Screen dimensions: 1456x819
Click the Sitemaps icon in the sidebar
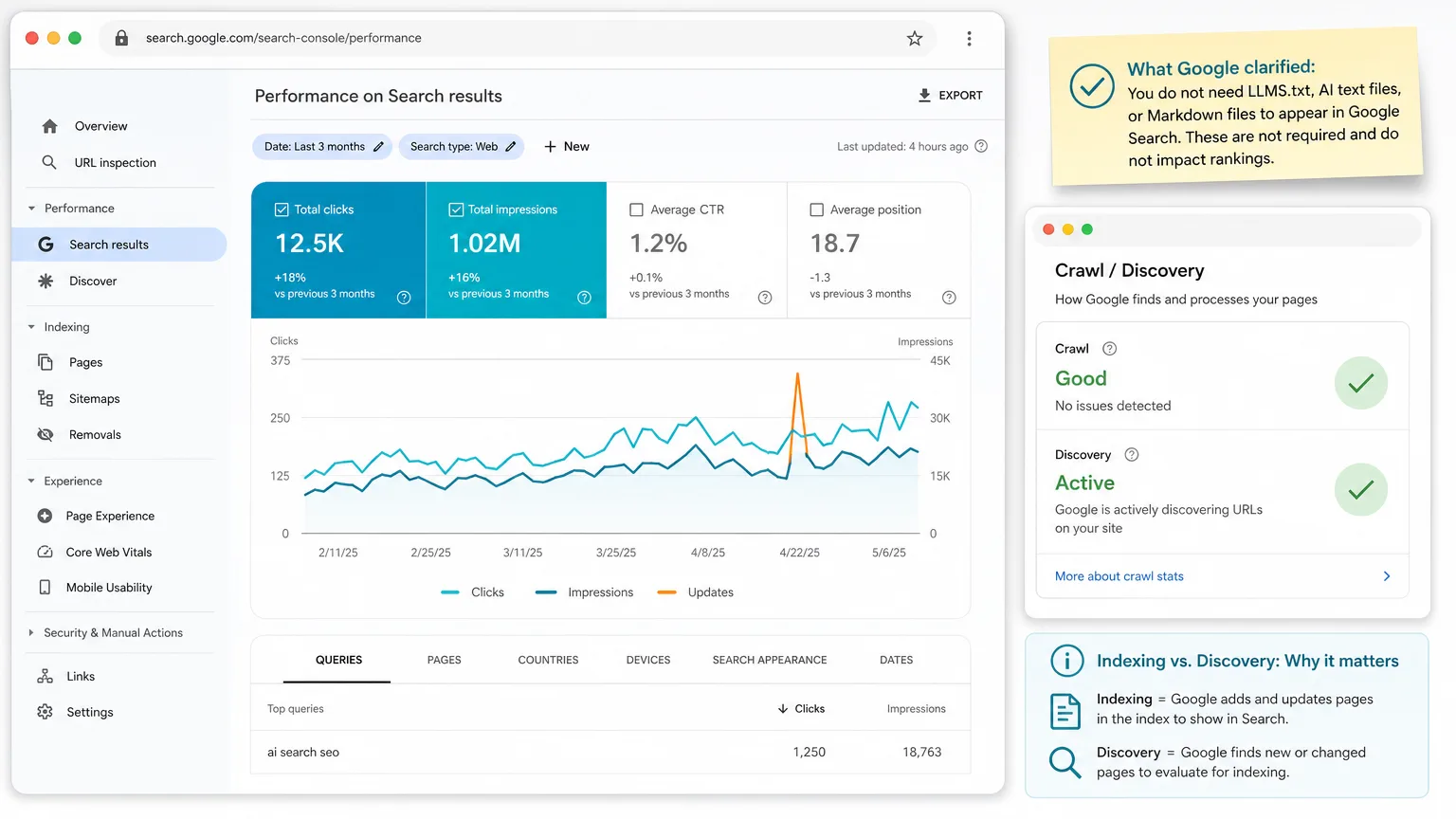click(x=45, y=398)
